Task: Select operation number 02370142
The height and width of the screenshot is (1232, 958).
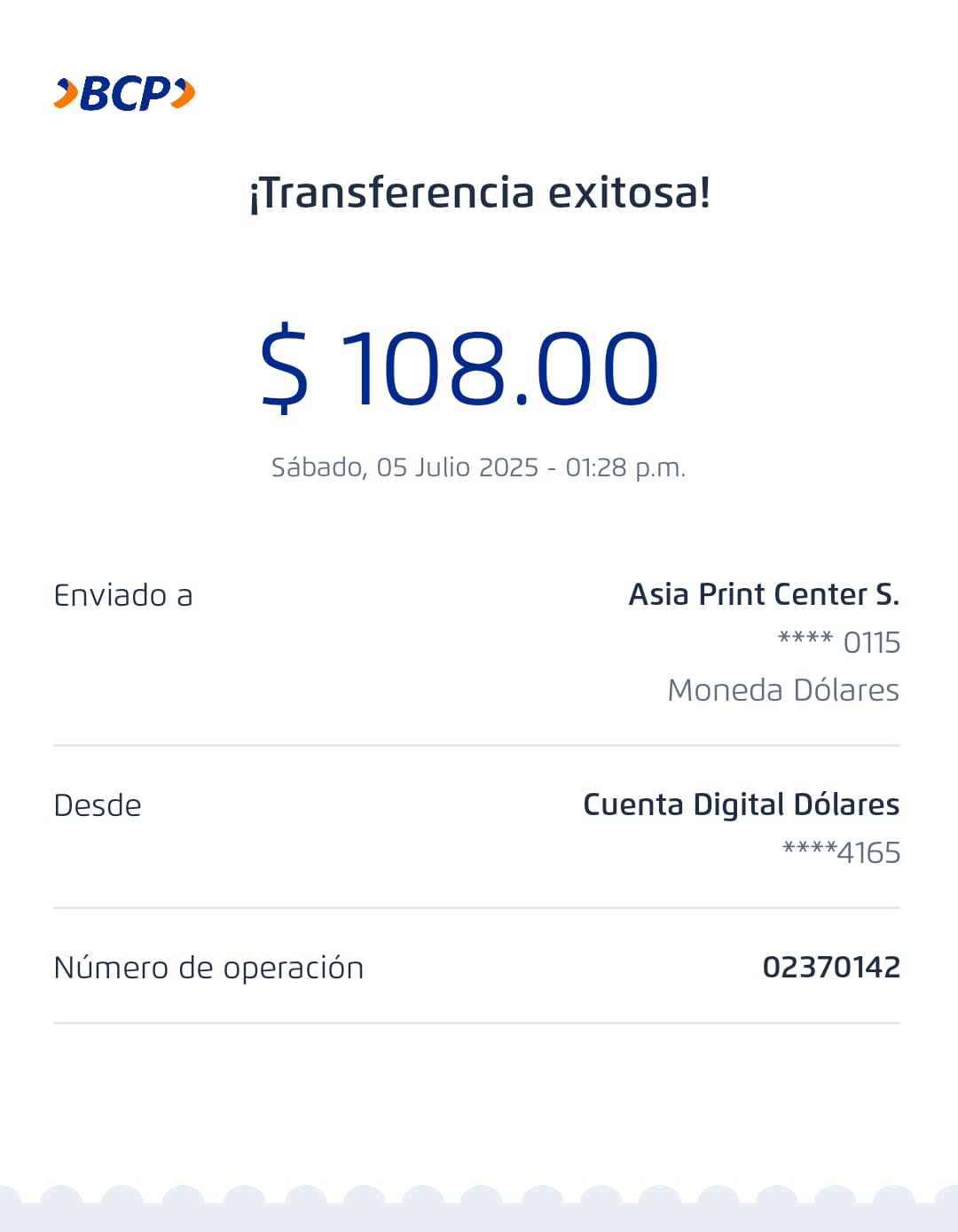Action: [831, 967]
